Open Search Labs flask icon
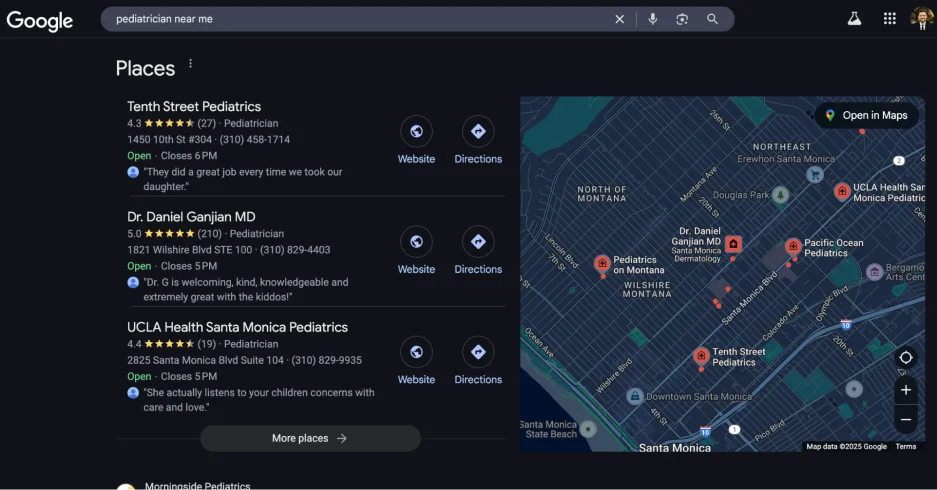Screen dimensions: 937x490 coord(855,19)
